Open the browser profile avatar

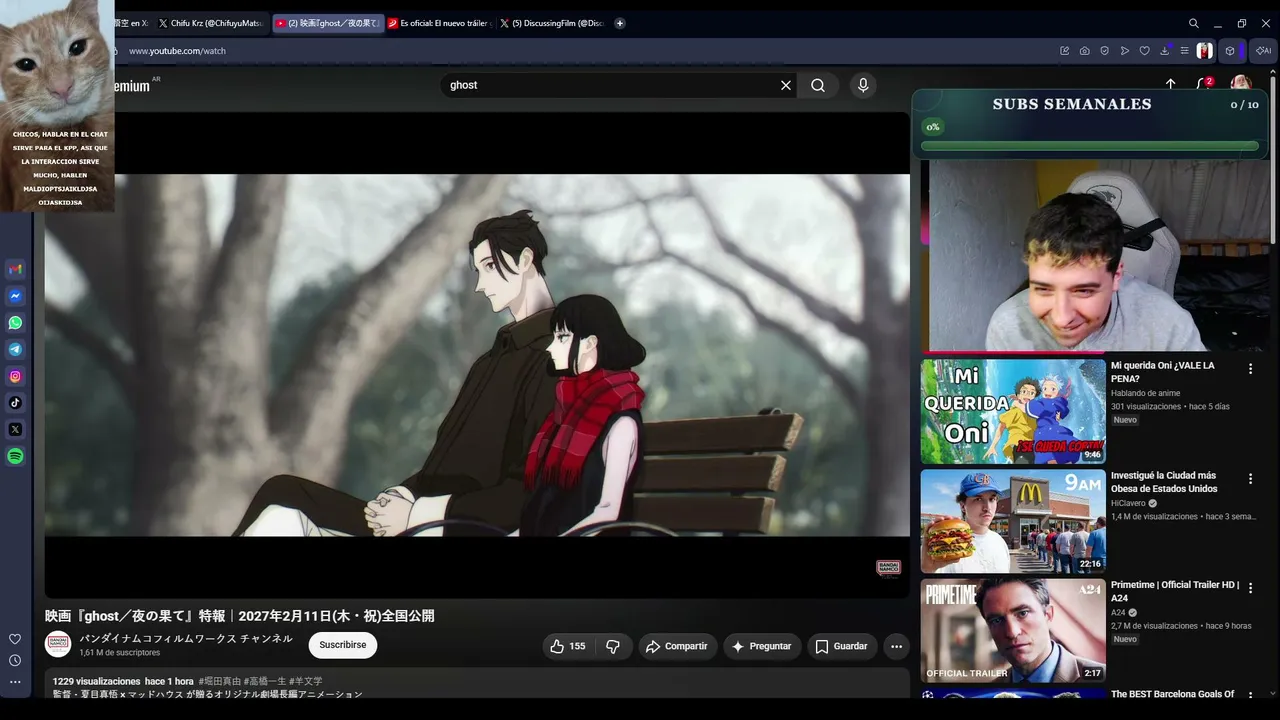(1205, 51)
